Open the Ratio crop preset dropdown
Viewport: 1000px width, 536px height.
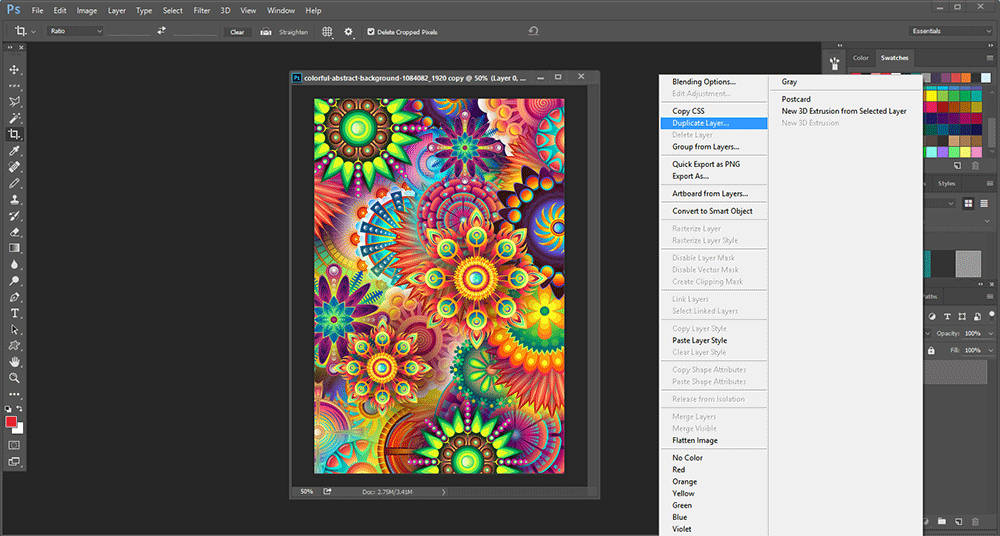[75, 31]
